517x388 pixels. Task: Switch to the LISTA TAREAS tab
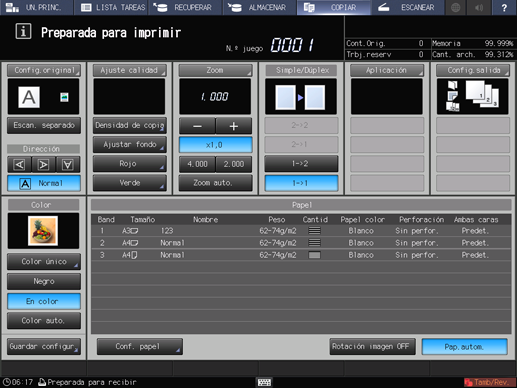tap(112, 7)
